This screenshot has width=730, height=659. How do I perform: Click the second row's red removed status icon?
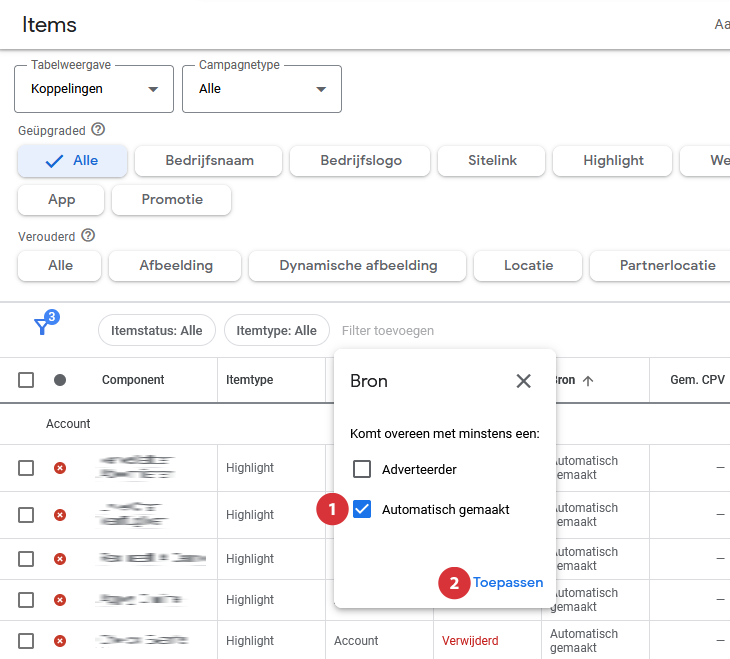(60, 515)
